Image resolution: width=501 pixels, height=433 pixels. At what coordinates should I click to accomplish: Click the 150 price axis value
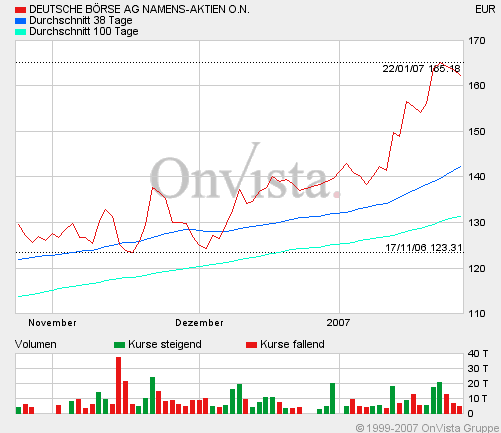(477, 131)
